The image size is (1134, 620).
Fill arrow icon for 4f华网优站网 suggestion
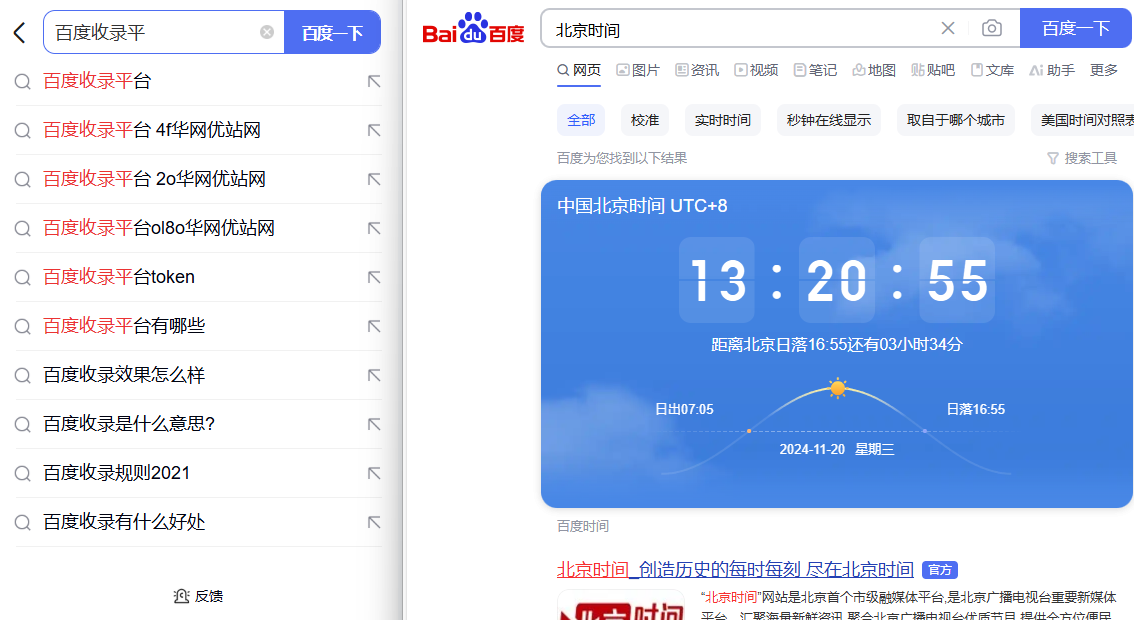pyautogui.click(x=374, y=130)
